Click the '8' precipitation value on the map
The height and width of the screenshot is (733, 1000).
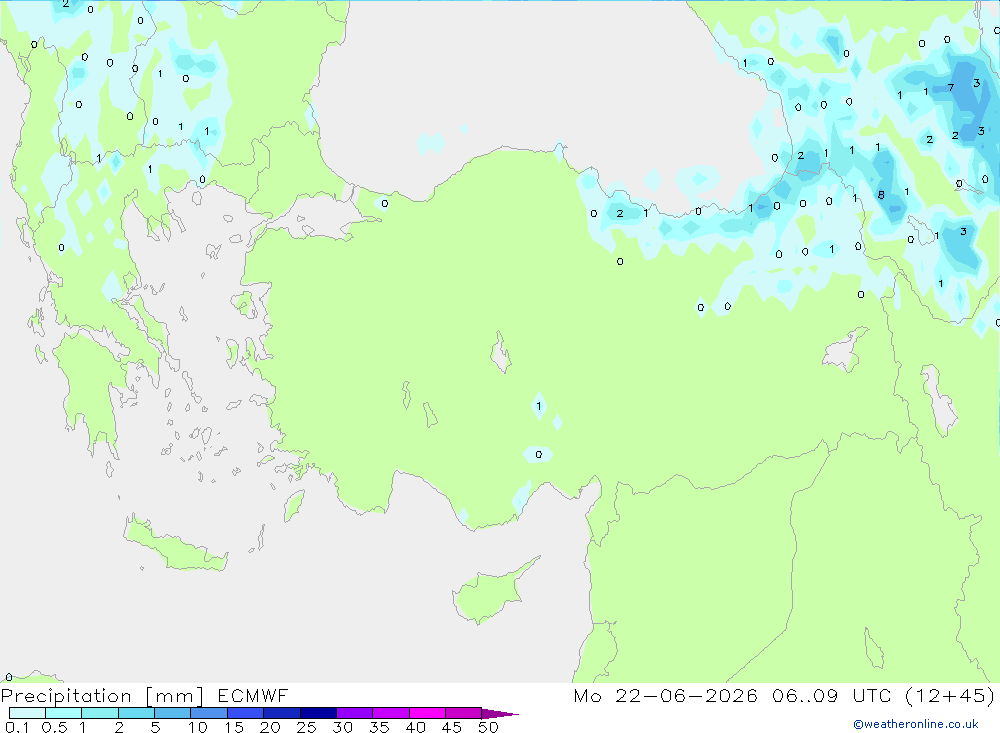(x=881, y=195)
